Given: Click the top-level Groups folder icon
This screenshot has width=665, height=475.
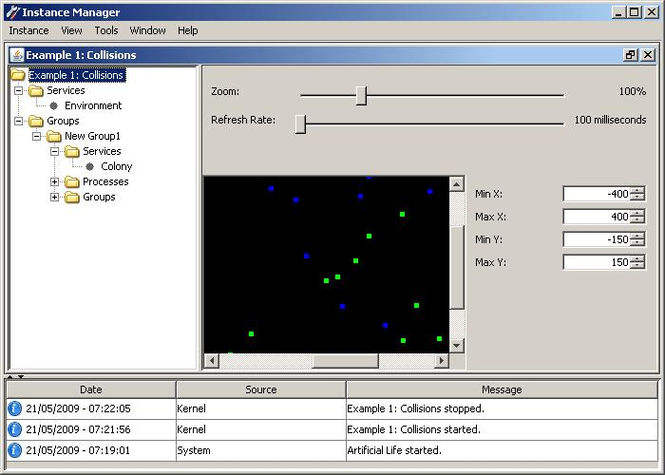Looking at the screenshot, I should click(x=36, y=121).
